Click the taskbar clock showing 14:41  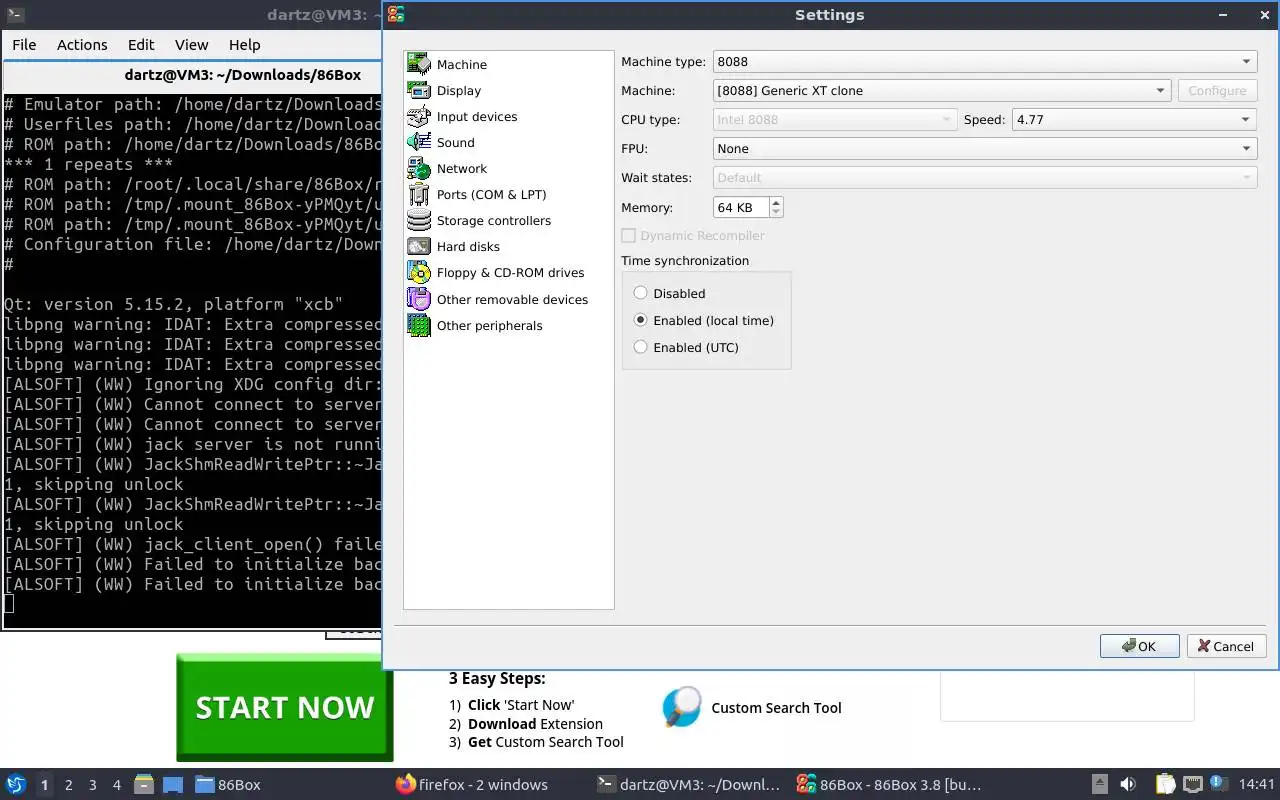click(x=1256, y=784)
